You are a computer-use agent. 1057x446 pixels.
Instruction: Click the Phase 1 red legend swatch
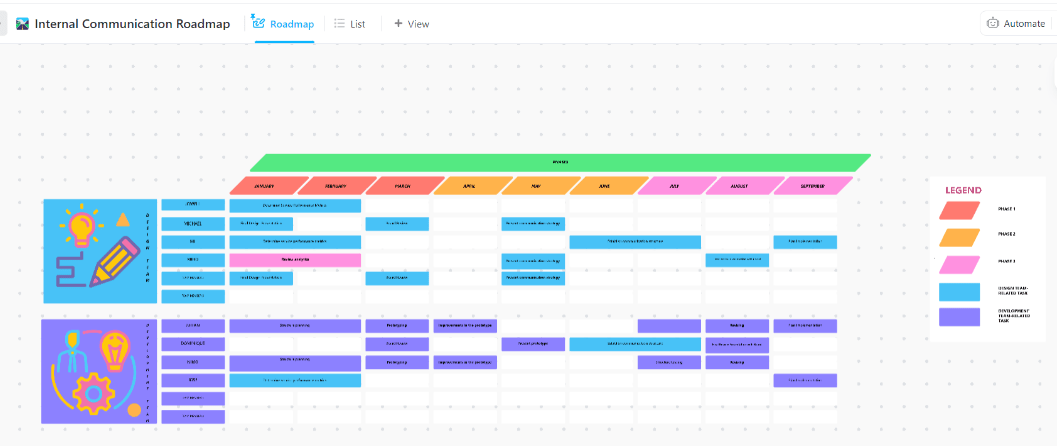[959, 210]
